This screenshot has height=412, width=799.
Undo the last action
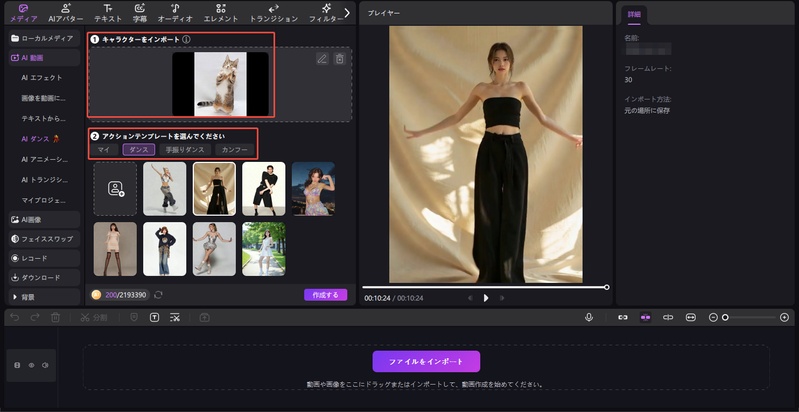(15, 317)
